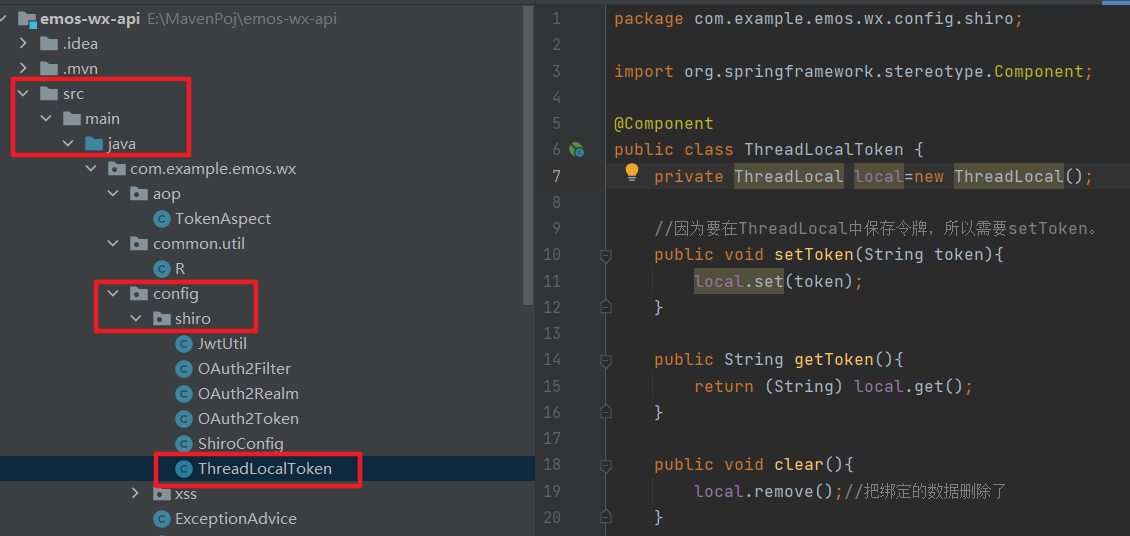This screenshot has width=1130, height=536.
Task: Collapse the src folder chevron
Action: (x=23, y=94)
